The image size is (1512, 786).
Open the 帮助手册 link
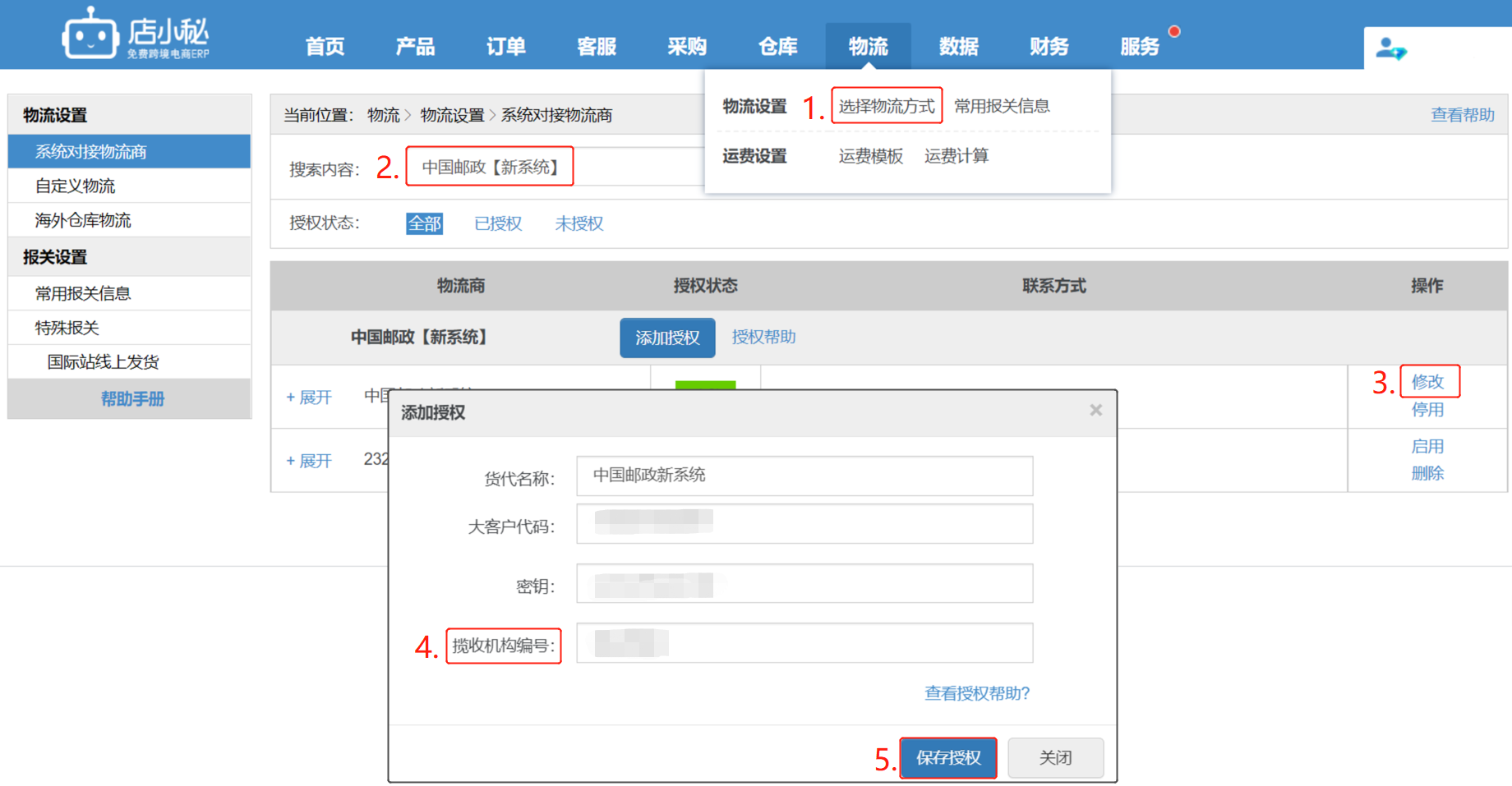(132, 399)
